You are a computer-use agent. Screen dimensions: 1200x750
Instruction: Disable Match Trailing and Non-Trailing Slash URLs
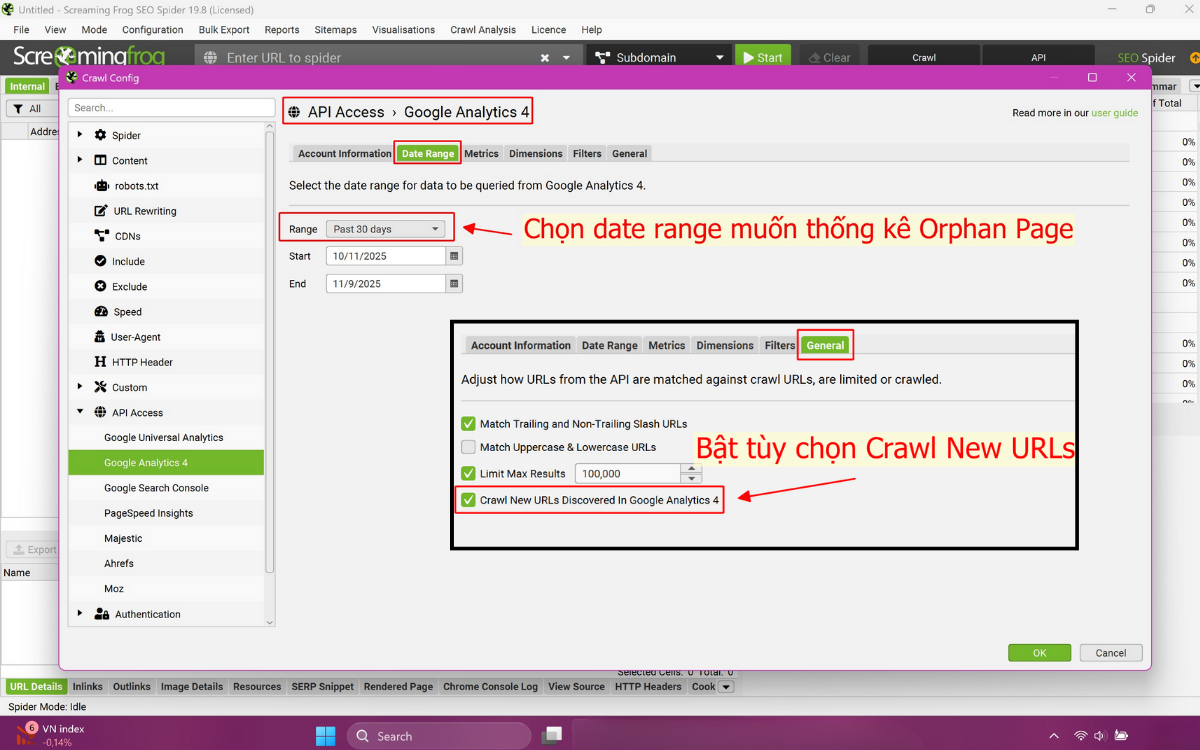click(x=468, y=424)
